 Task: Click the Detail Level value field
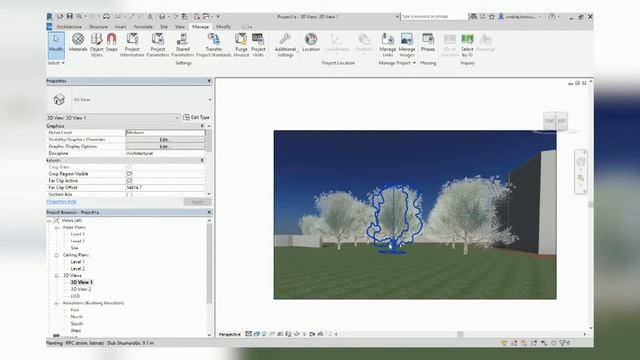[x=165, y=132]
